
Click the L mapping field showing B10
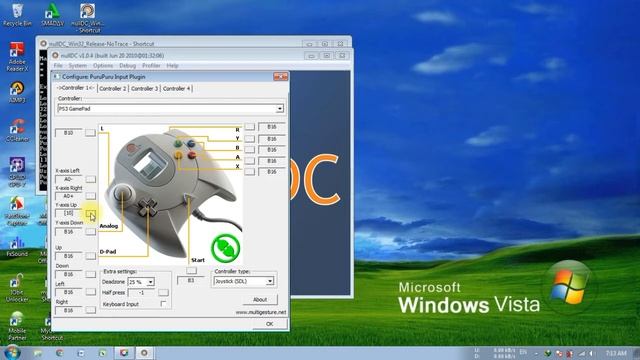tap(69, 133)
